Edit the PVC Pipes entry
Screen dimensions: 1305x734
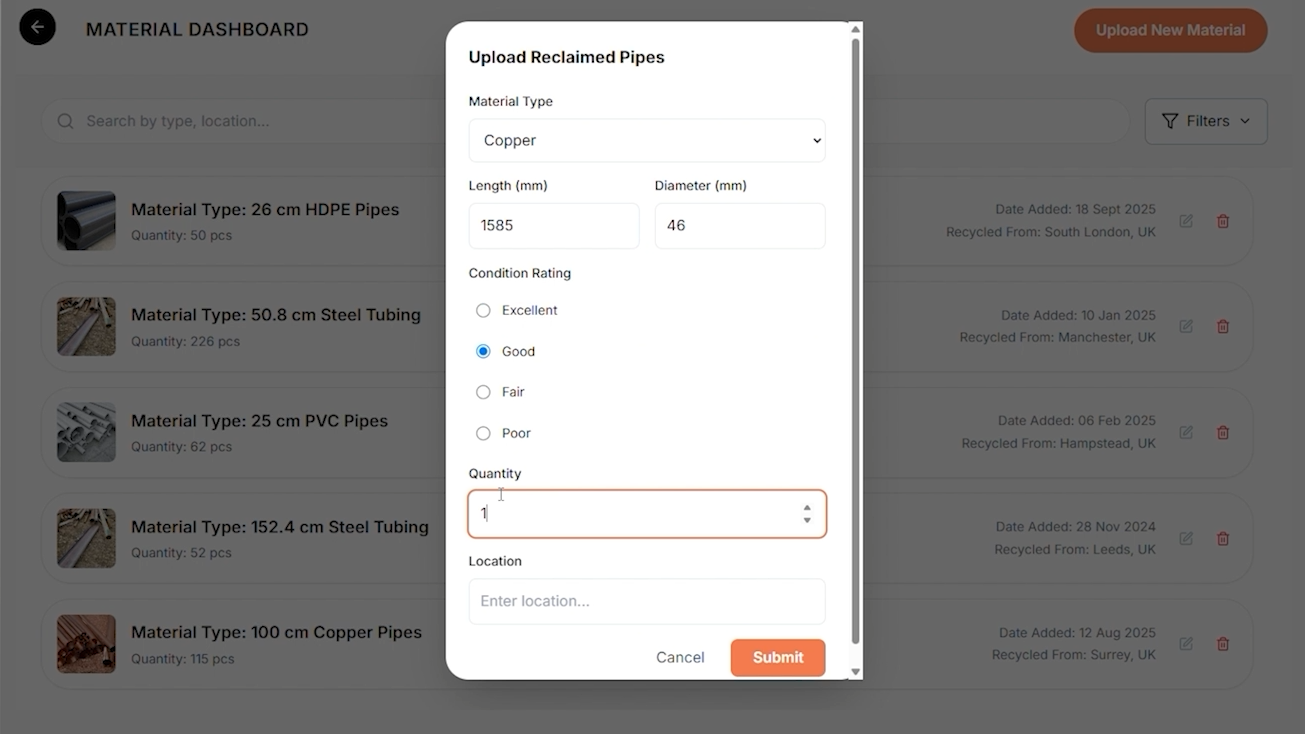1186,433
